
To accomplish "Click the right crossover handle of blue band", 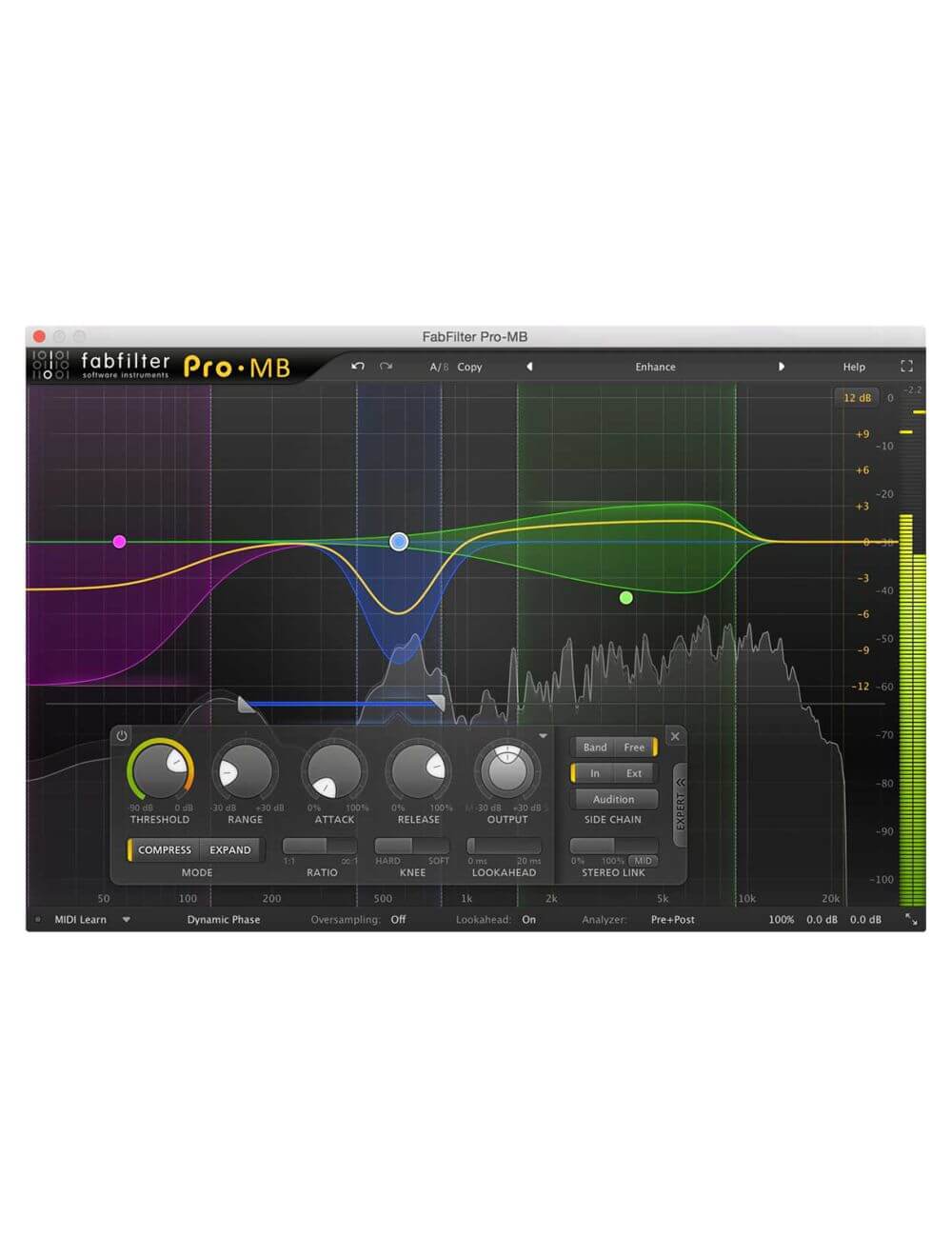I will point(436,703).
